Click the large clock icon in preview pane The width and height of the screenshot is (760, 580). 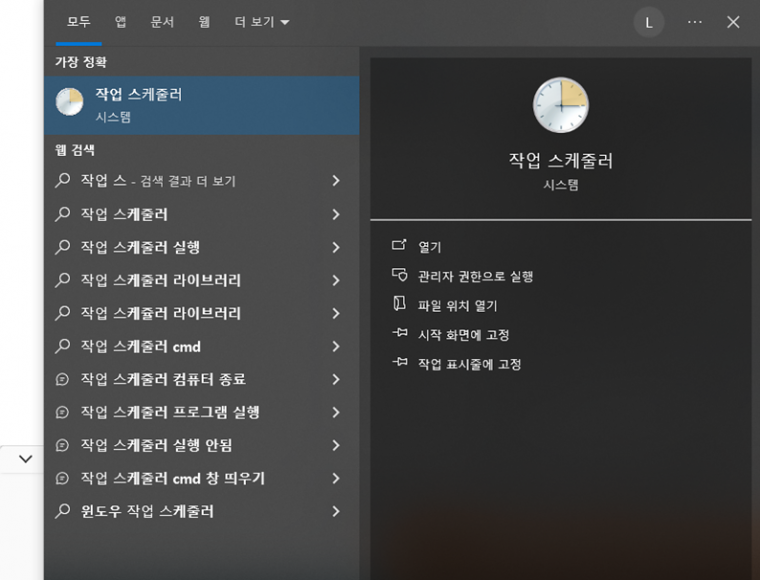pos(561,105)
